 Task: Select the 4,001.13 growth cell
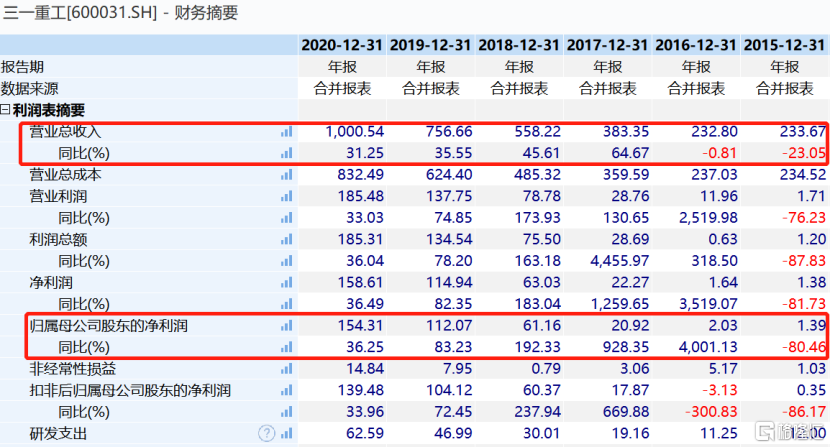[708, 347]
